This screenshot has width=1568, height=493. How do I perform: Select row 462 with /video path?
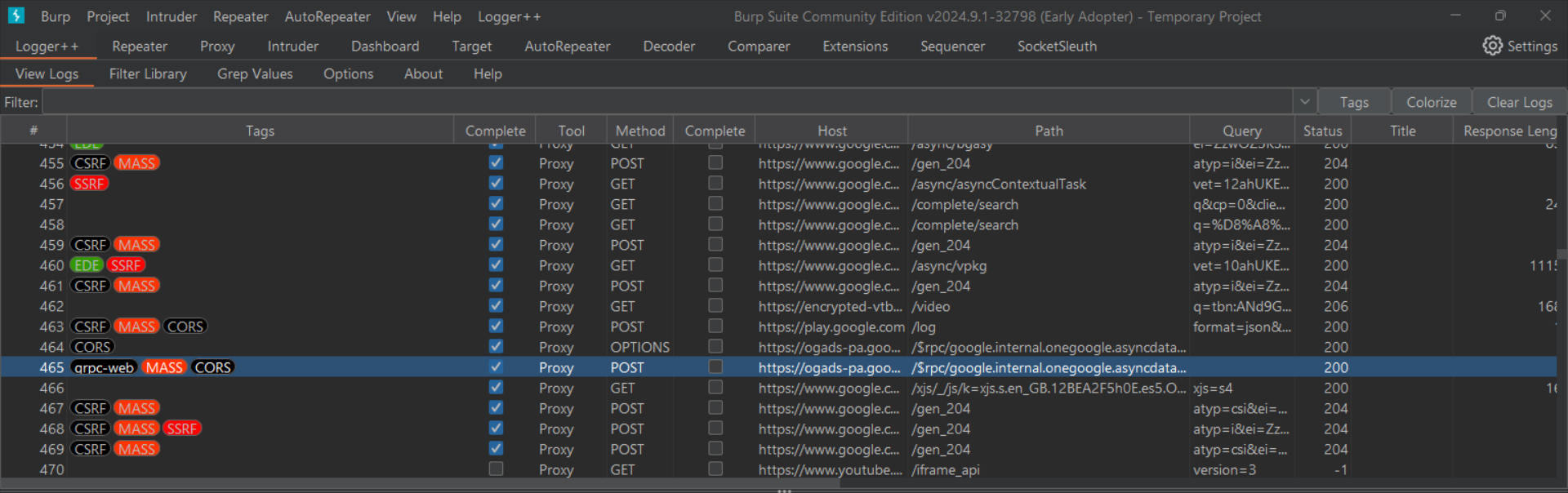(x=778, y=306)
